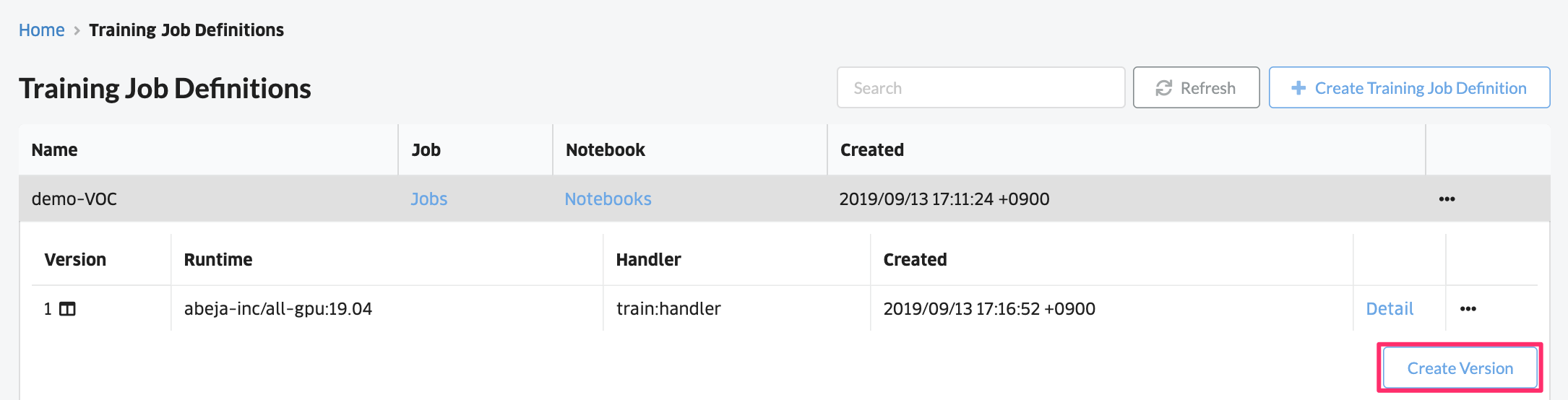The width and height of the screenshot is (1568, 400).
Task: Click the plus icon for new definition
Action: (x=1298, y=88)
